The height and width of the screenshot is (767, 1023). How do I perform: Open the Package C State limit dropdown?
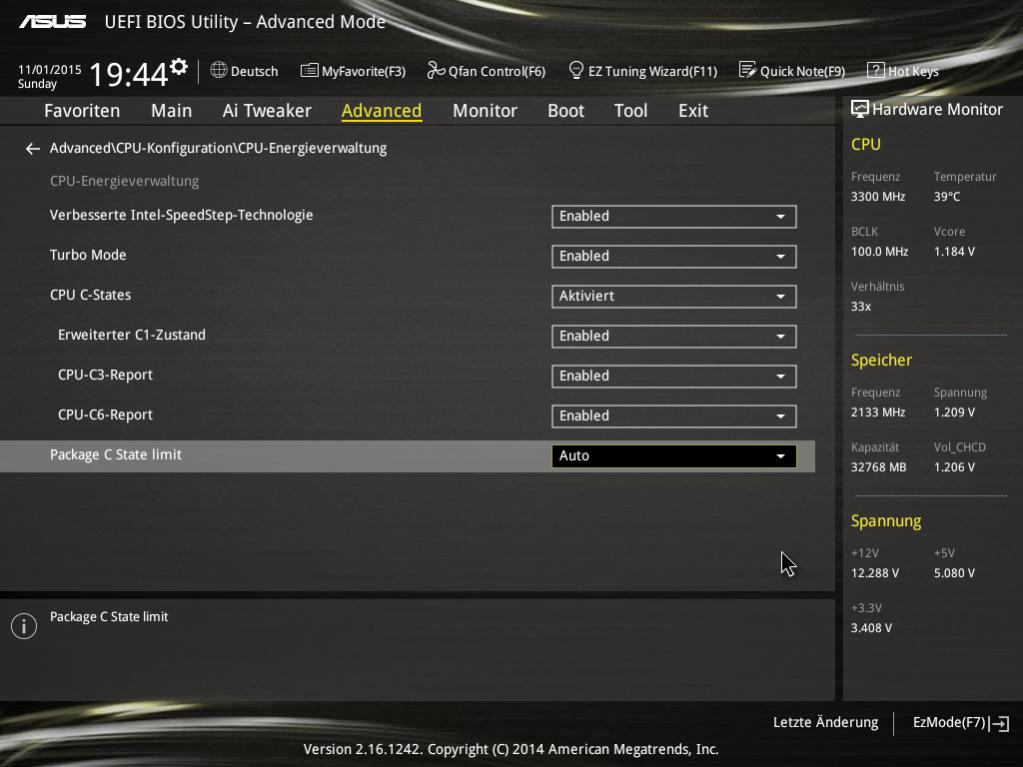673,456
